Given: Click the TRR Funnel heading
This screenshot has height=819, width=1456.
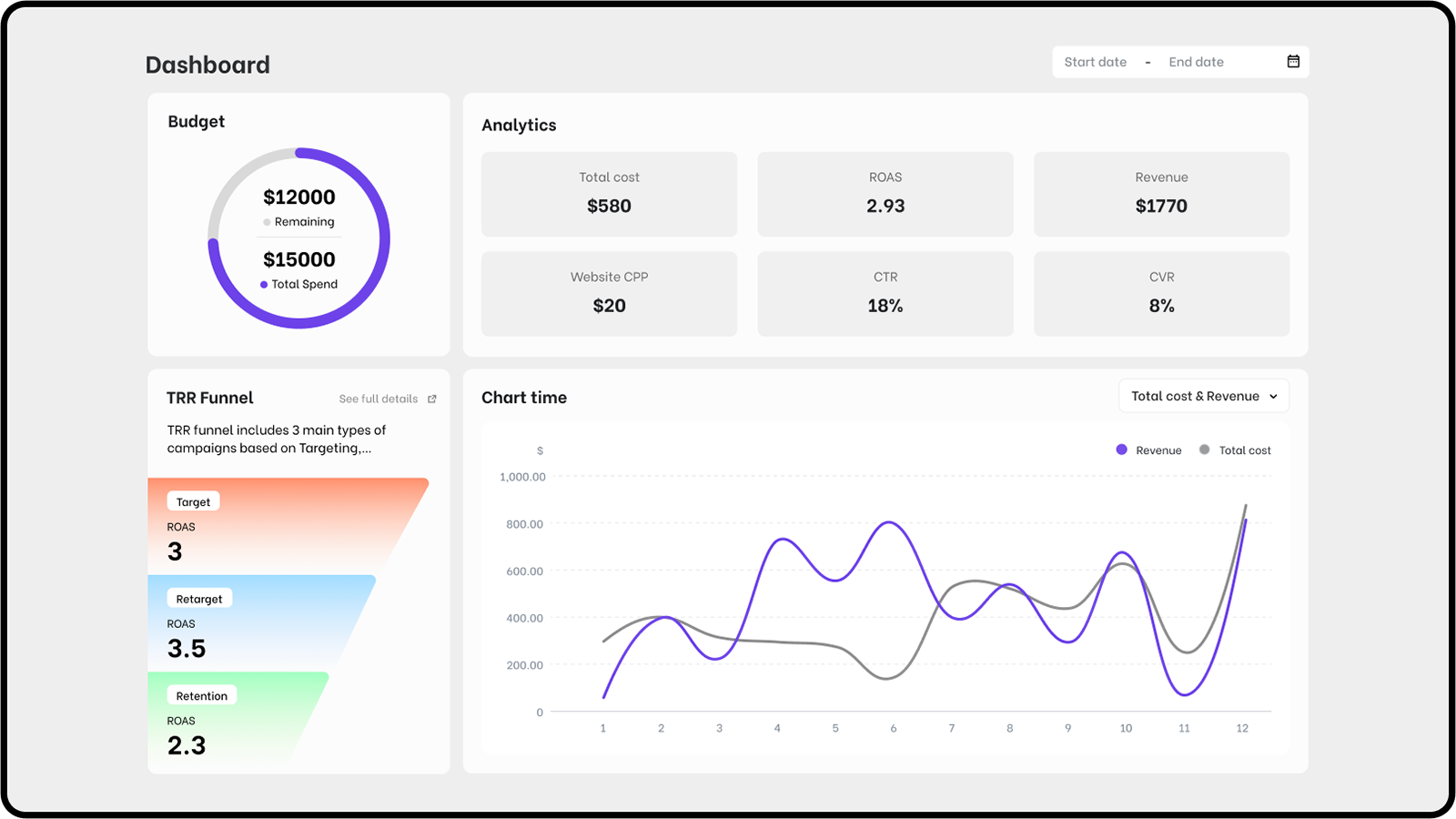Looking at the screenshot, I should pyautogui.click(x=210, y=398).
